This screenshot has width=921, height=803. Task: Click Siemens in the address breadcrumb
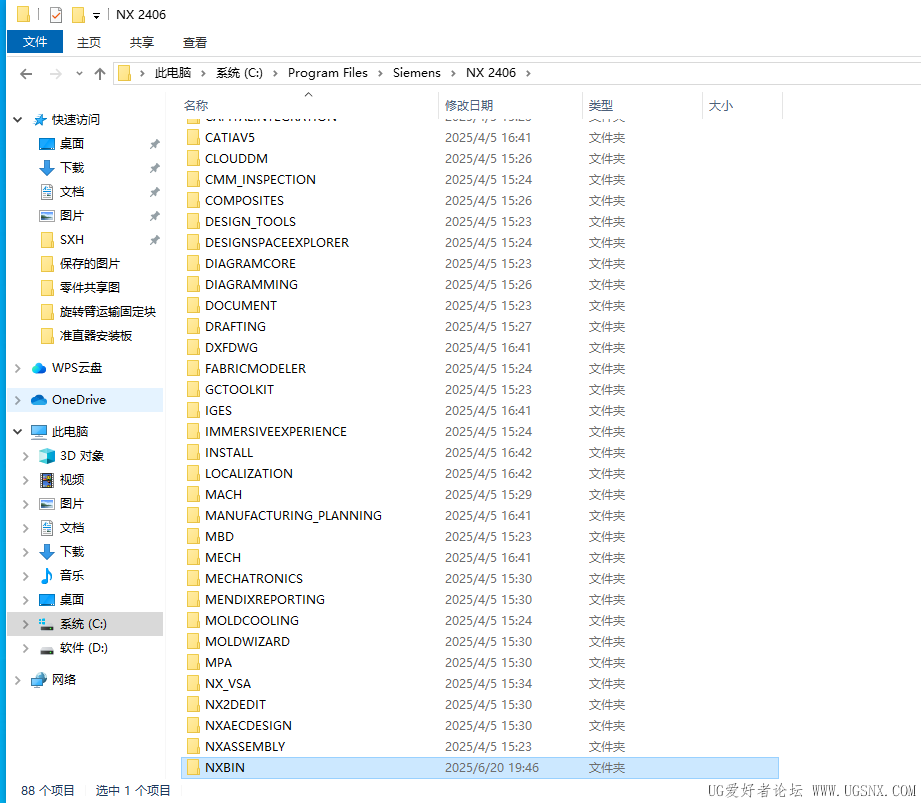point(416,73)
